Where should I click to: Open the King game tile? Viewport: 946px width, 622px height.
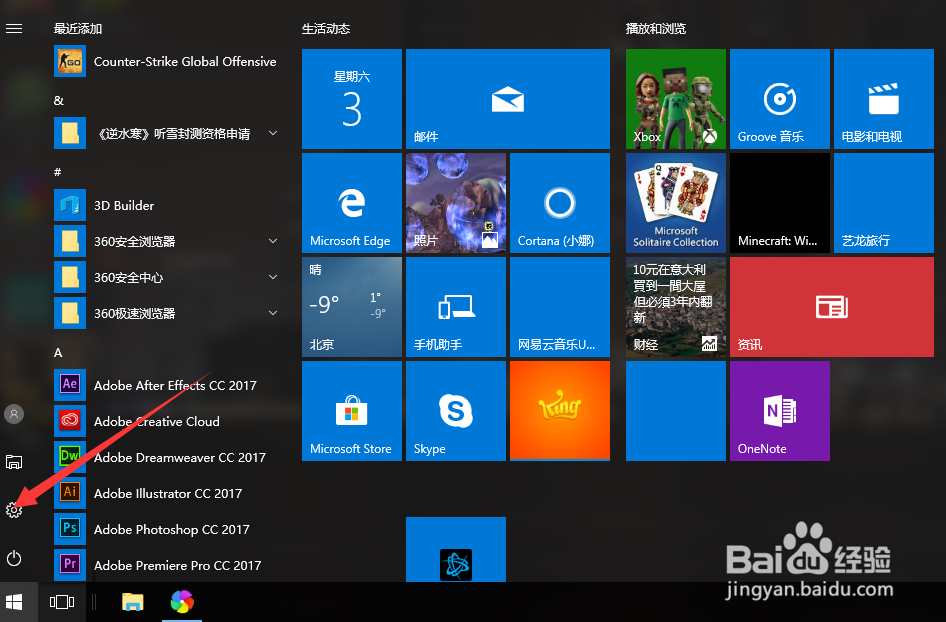click(x=560, y=411)
